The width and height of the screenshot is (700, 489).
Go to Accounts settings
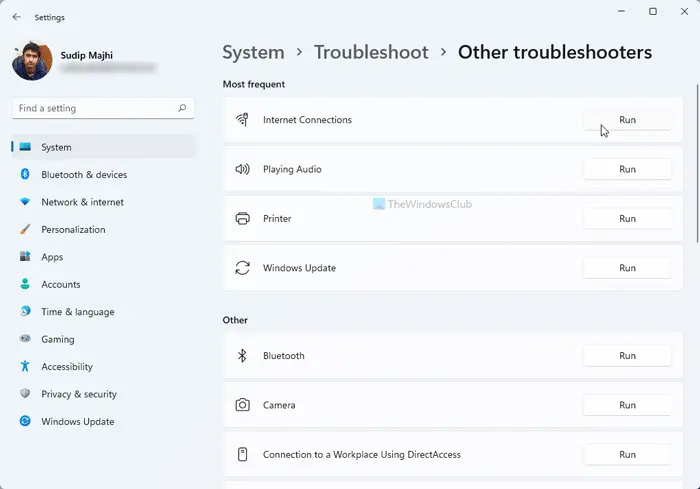(104, 284)
